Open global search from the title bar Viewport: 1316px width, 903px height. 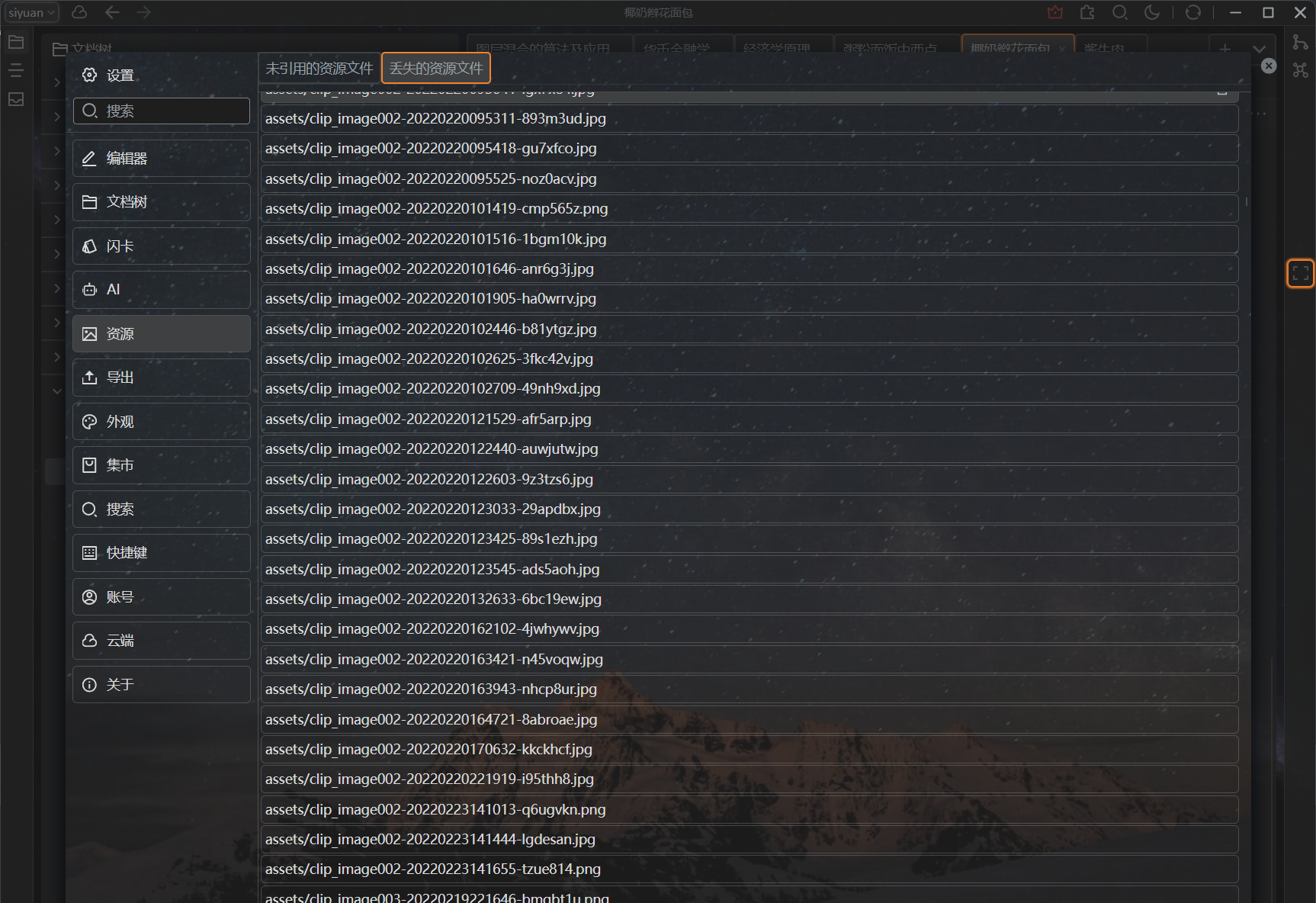(1119, 12)
